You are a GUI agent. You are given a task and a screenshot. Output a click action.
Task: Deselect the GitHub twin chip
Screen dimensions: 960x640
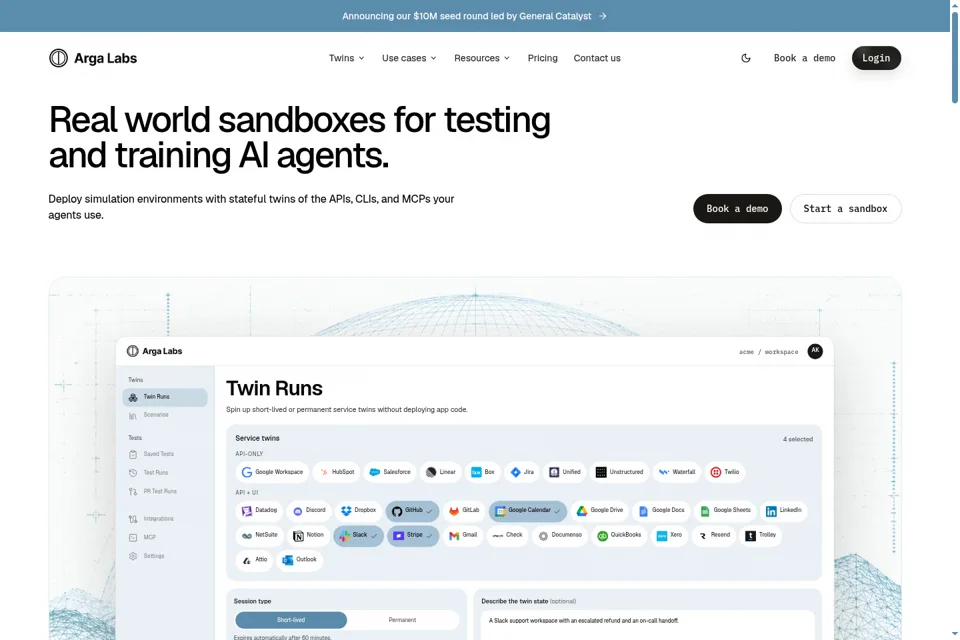pos(412,511)
